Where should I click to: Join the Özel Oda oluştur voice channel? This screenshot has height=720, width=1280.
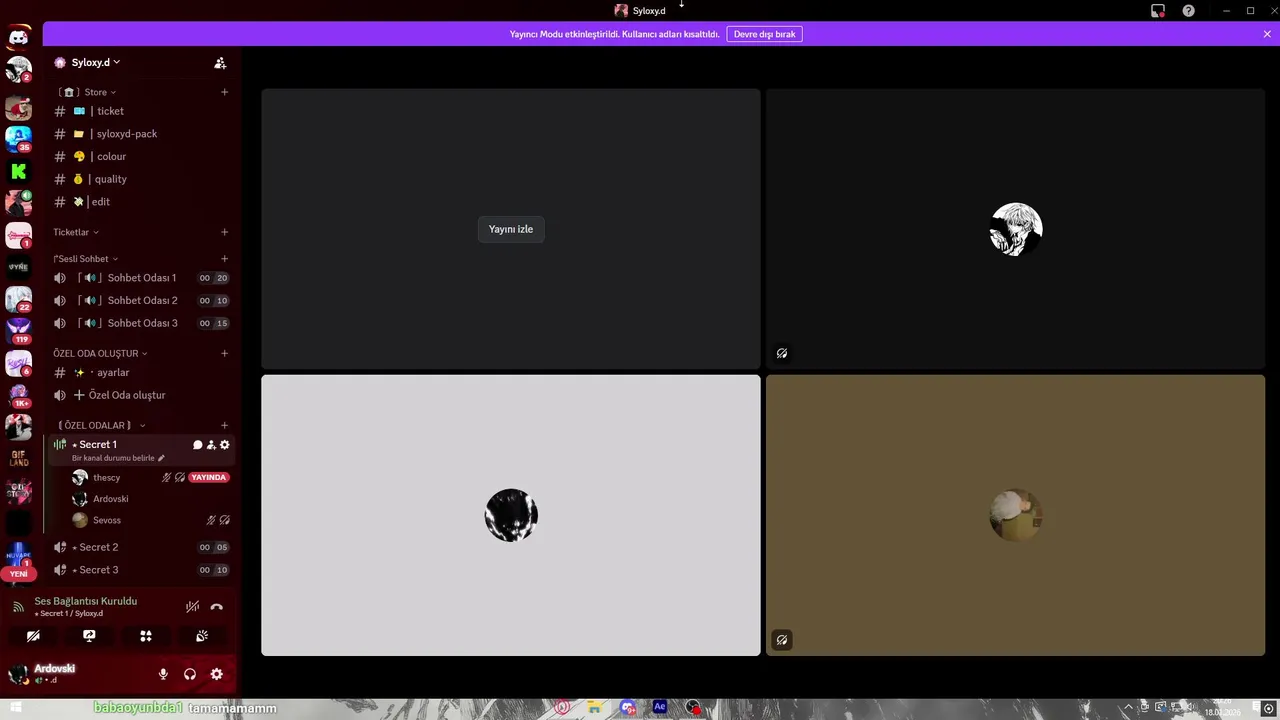point(141,395)
